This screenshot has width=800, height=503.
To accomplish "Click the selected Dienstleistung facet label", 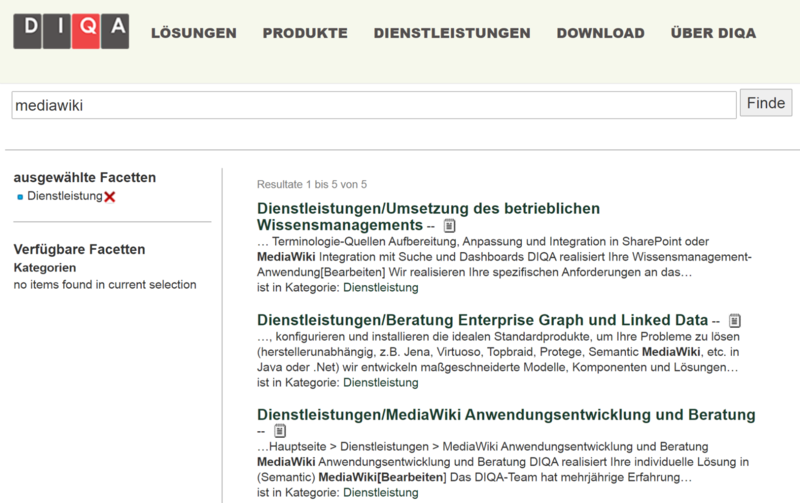I will click(x=64, y=196).
